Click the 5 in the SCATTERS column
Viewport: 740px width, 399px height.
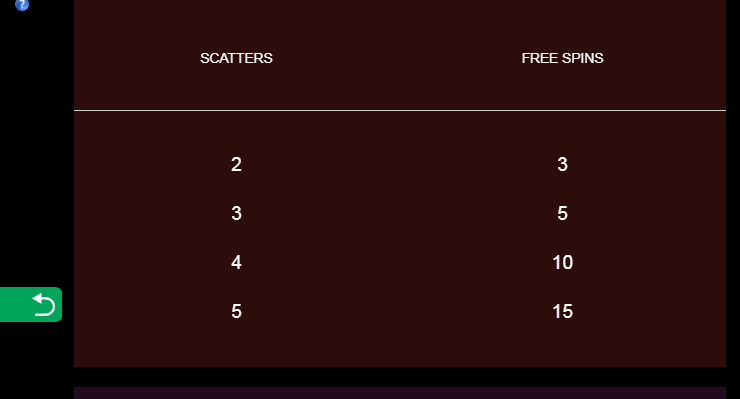pos(236,311)
